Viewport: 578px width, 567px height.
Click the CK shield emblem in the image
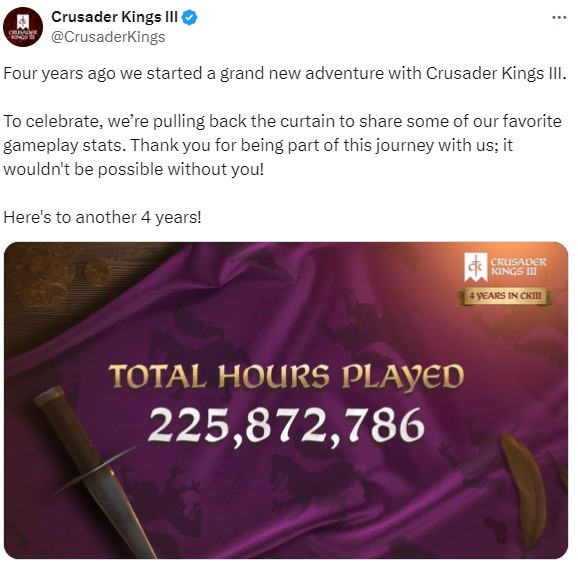click(475, 267)
